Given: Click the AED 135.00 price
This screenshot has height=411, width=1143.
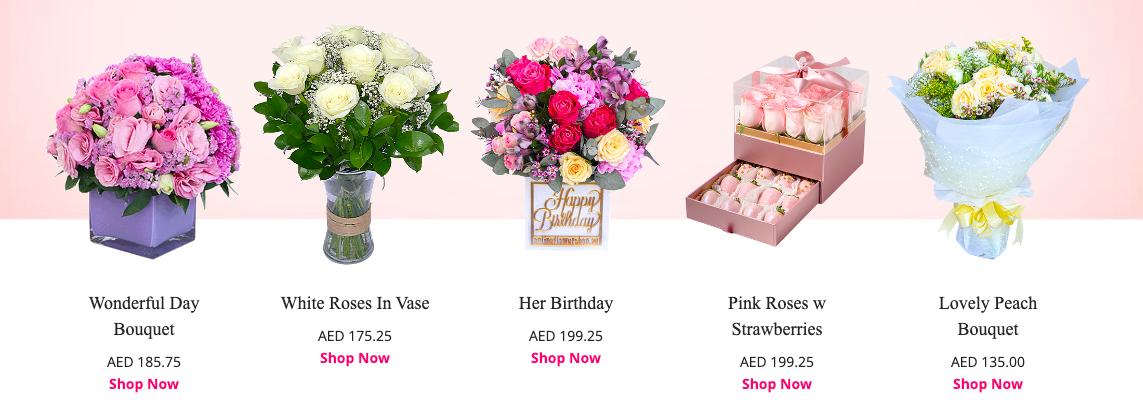Looking at the screenshot, I should pyautogui.click(x=988, y=362).
